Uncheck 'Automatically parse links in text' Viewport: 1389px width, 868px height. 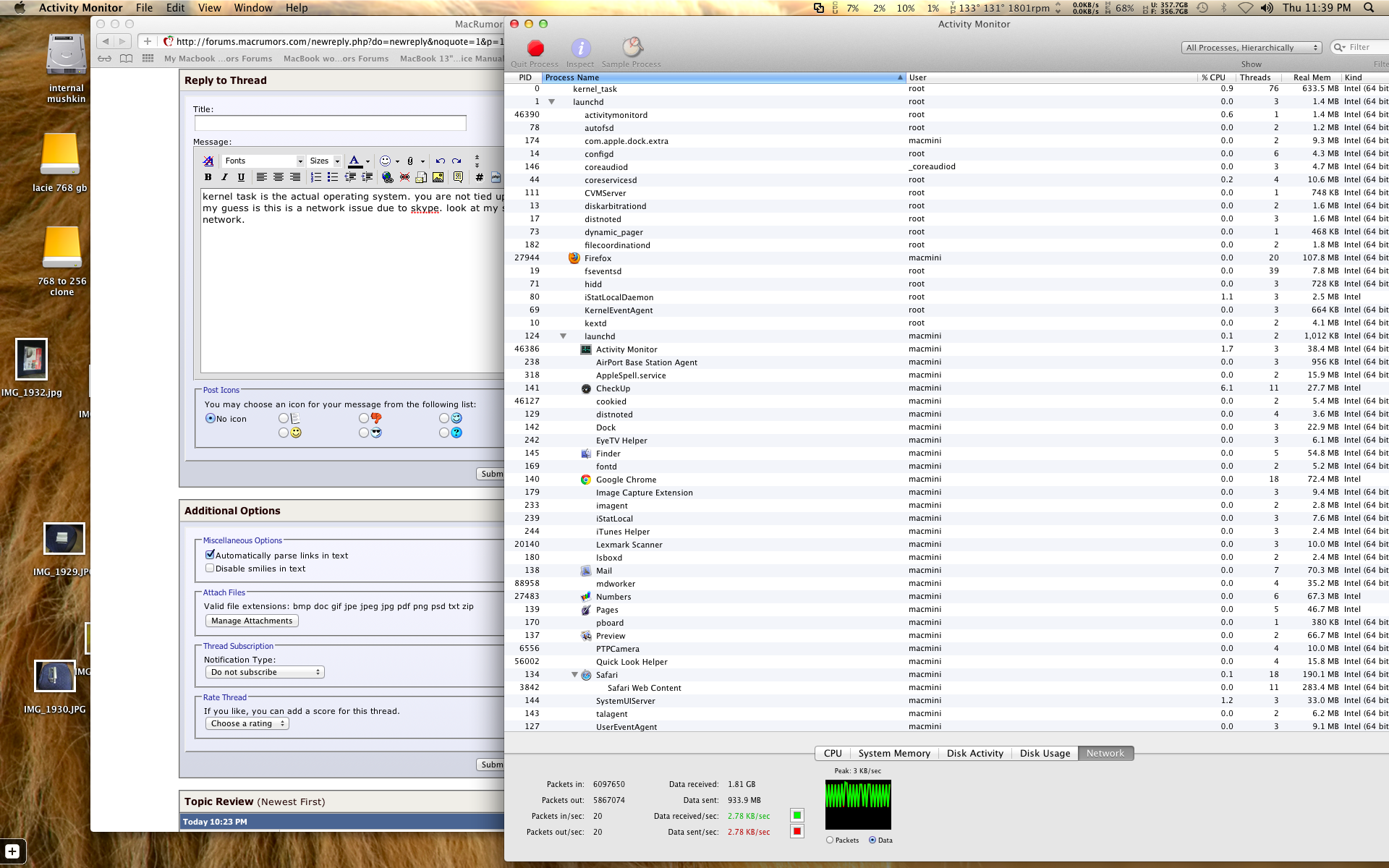pyautogui.click(x=210, y=555)
